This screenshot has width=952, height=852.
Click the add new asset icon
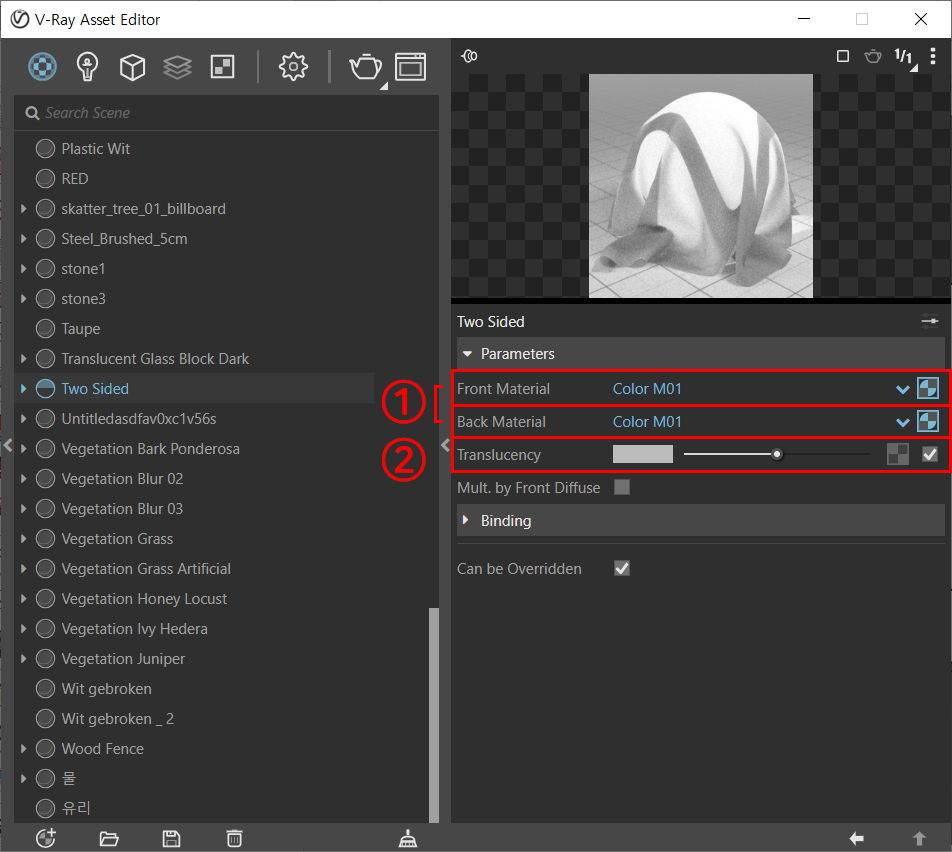[46, 838]
